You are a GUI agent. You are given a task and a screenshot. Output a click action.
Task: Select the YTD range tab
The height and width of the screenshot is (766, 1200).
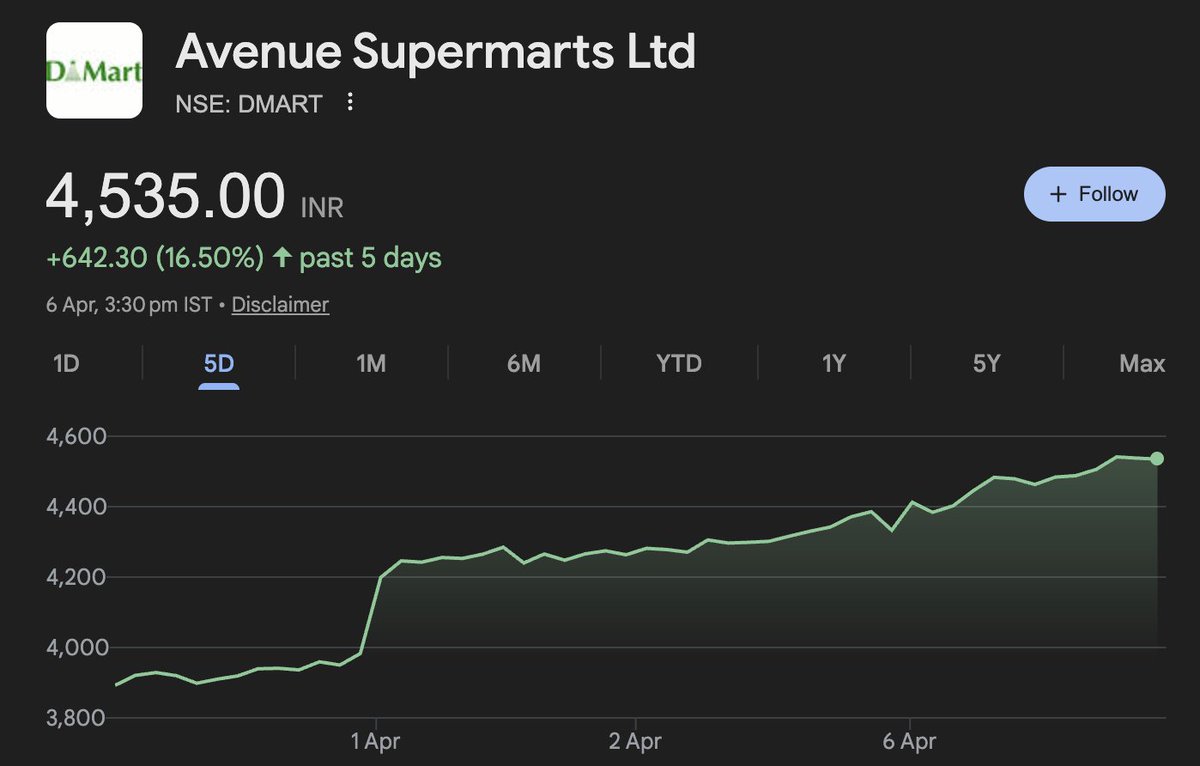point(679,363)
